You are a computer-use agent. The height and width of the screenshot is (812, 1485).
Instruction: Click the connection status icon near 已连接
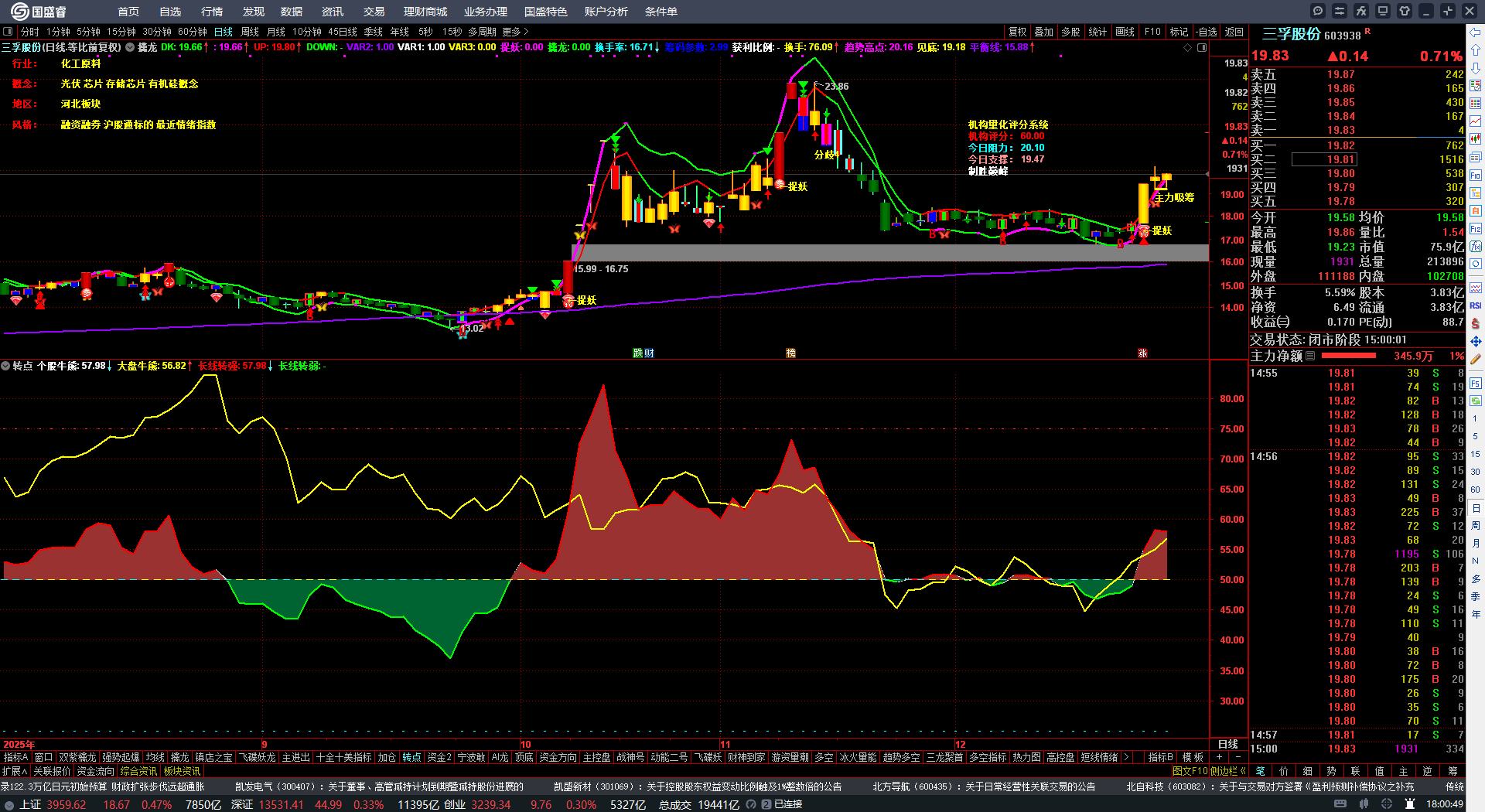coord(766,804)
